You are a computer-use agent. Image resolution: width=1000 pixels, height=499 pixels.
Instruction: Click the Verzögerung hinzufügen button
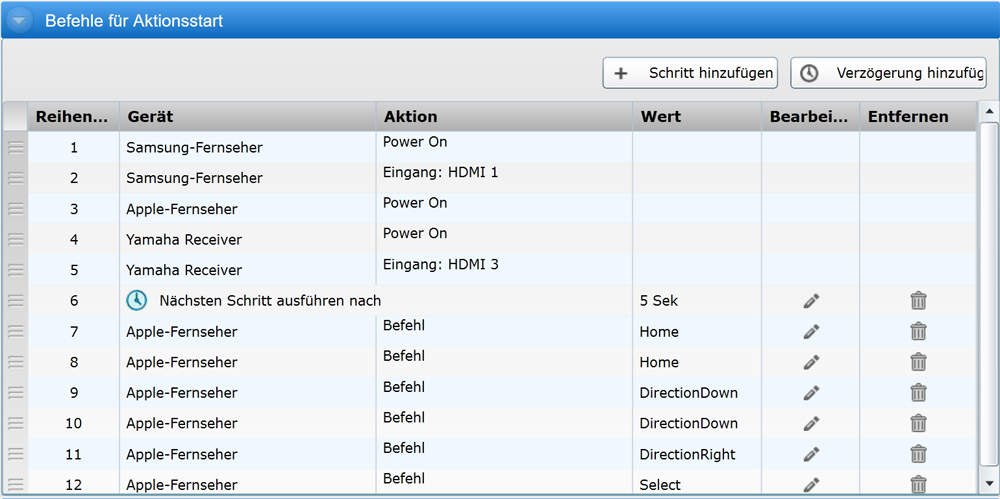pos(888,73)
